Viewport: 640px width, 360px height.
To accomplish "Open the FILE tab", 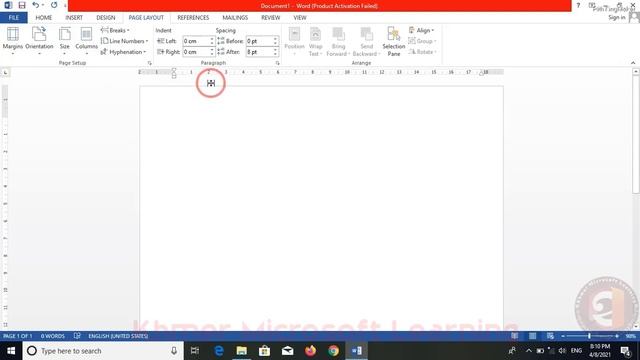I will 13,18.
